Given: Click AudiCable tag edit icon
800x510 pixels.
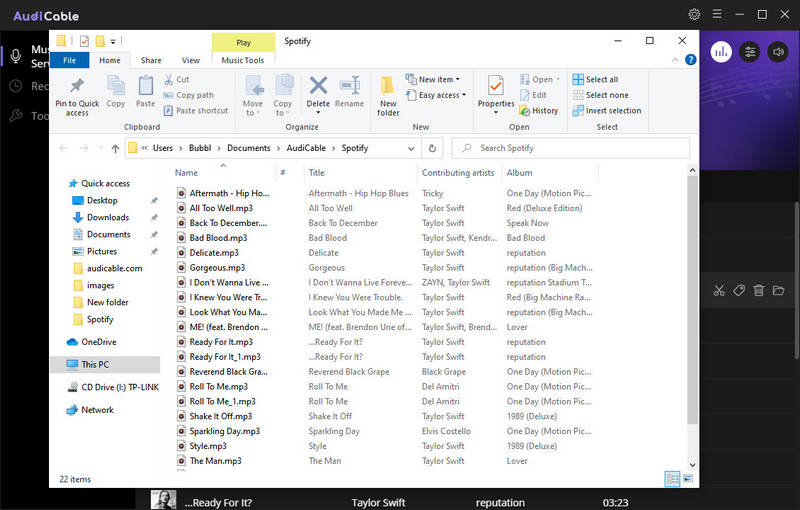Looking at the screenshot, I should 739,291.
